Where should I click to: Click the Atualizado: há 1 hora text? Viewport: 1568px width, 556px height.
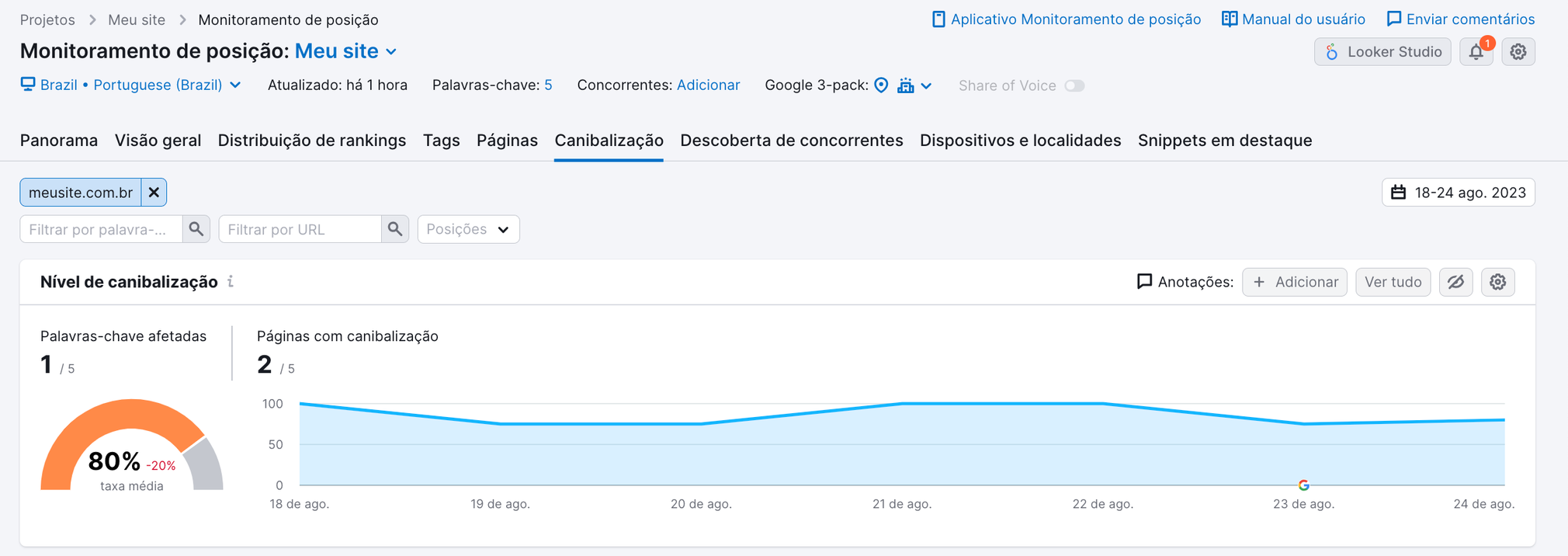[338, 85]
